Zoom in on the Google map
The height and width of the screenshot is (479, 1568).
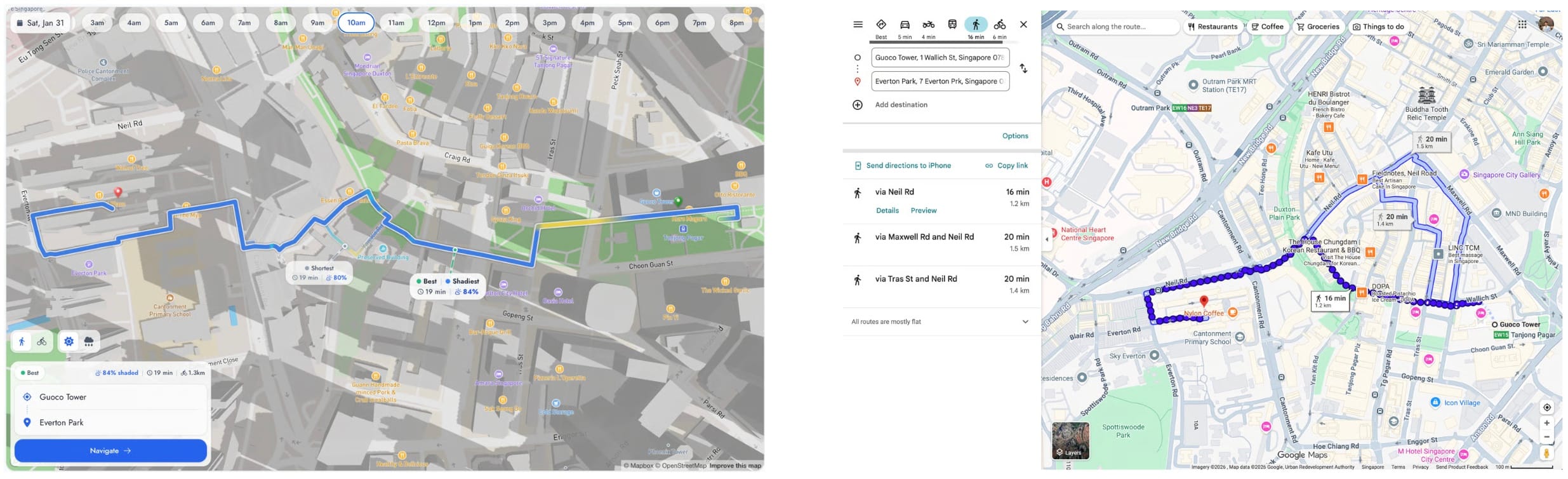coord(1546,423)
